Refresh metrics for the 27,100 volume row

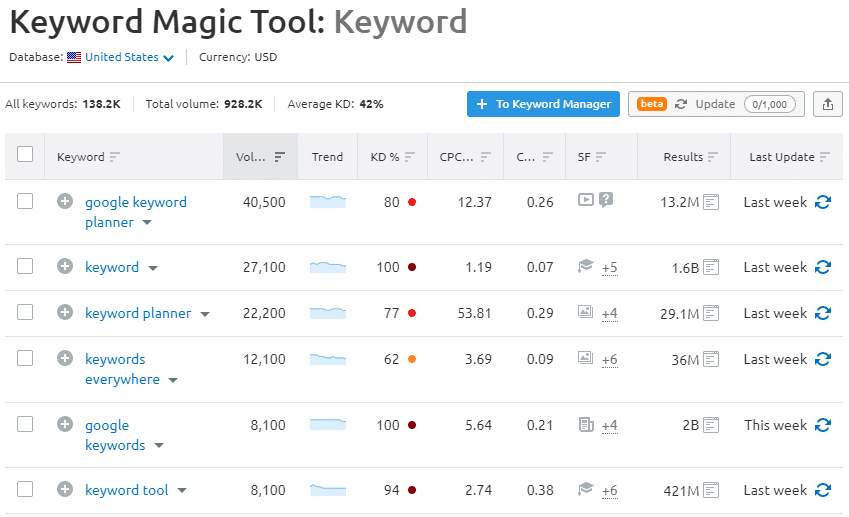tap(823, 267)
